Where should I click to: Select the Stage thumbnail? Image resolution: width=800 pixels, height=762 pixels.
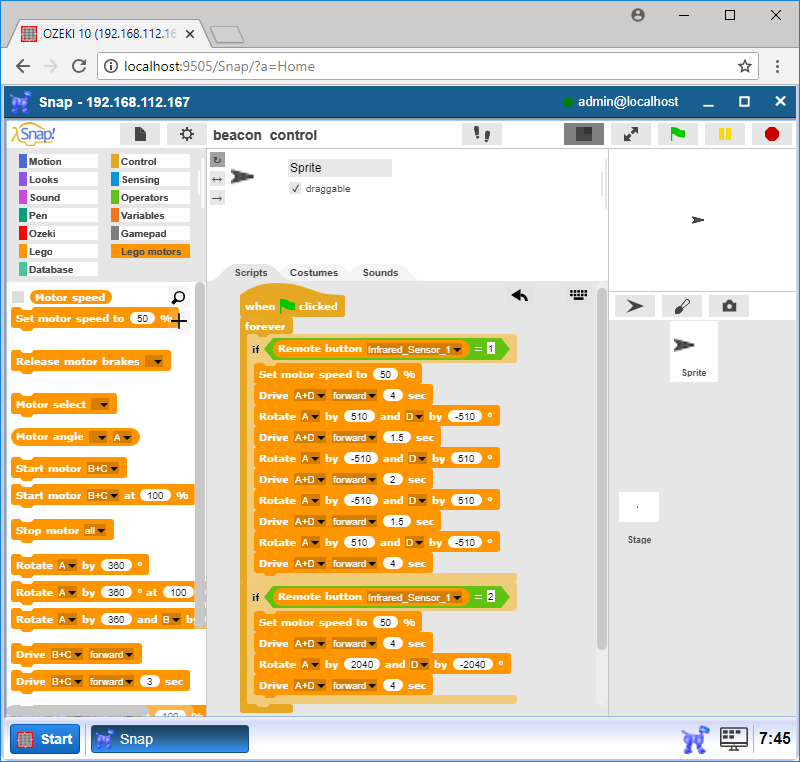639,518
